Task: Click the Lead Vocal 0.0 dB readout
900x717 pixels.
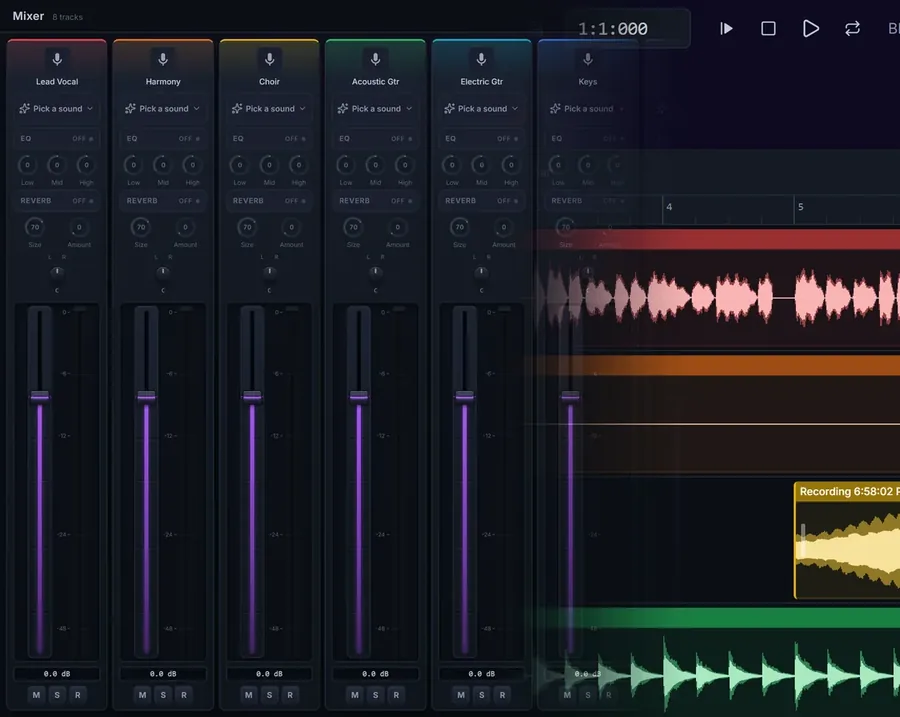Action: pos(57,673)
